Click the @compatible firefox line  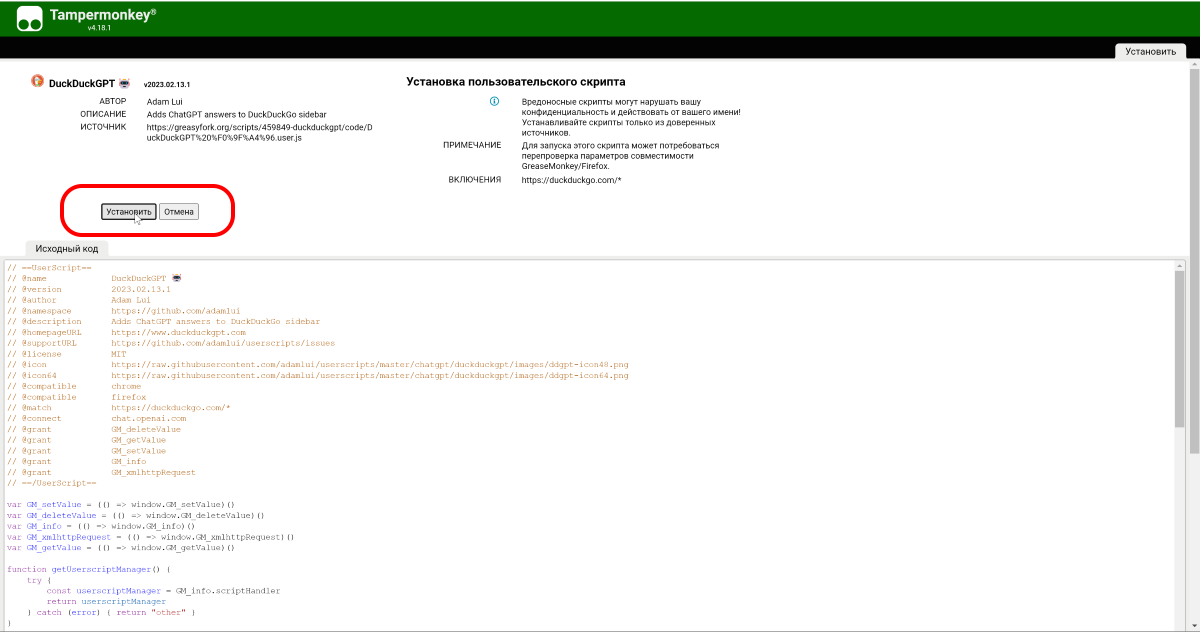coord(76,397)
